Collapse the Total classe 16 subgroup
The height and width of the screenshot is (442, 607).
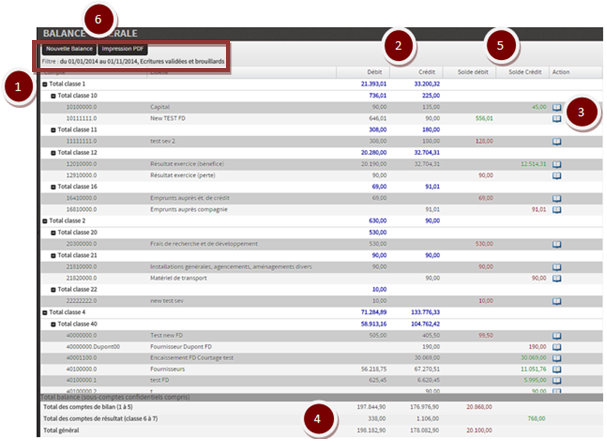(53, 186)
